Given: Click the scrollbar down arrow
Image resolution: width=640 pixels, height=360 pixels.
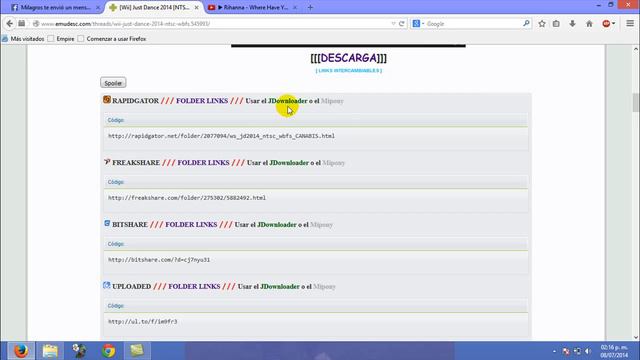Looking at the screenshot, I should point(636,337).
